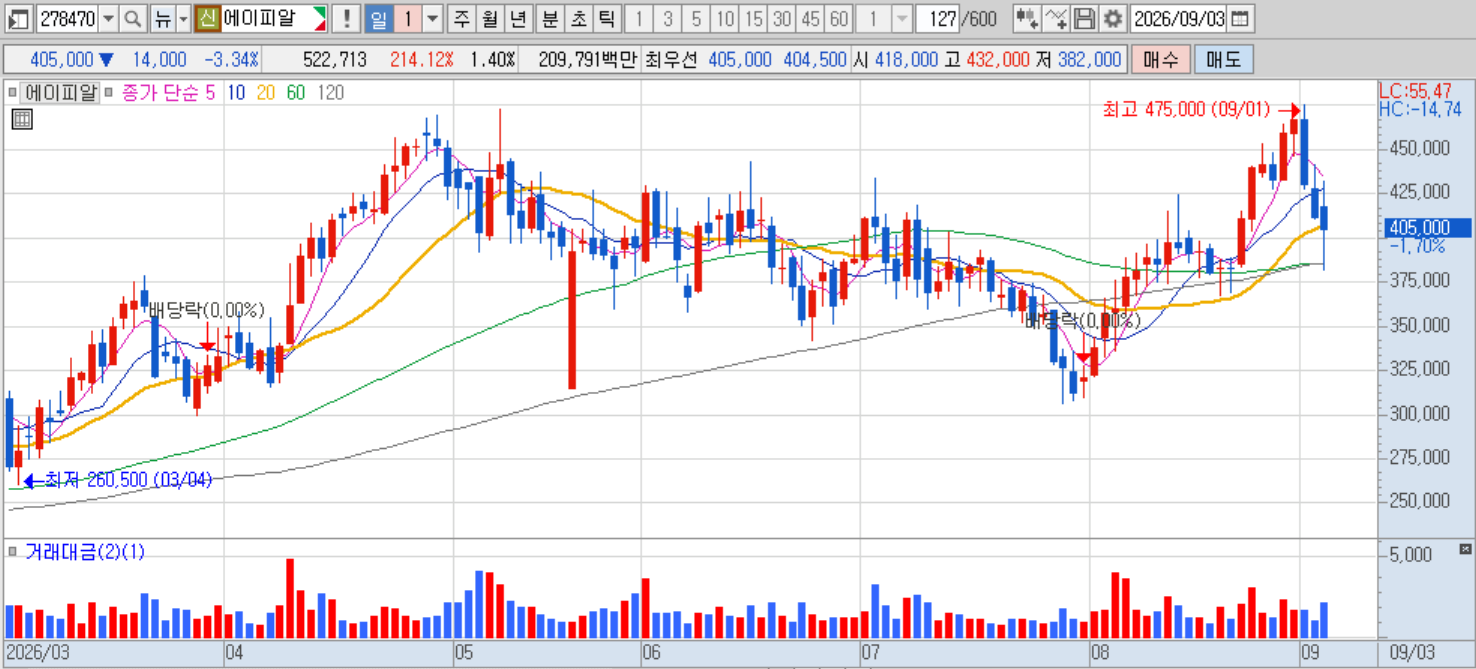Select the 15 interval button
This screenshot has width=1476, height=669.
point(754,18)
